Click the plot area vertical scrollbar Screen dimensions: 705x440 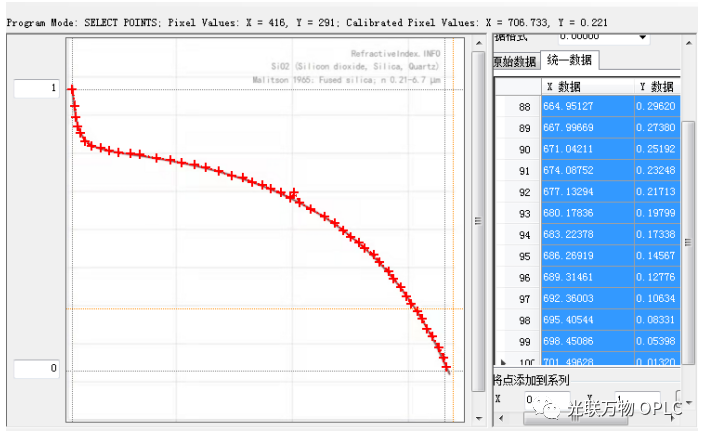coord(478,220)
